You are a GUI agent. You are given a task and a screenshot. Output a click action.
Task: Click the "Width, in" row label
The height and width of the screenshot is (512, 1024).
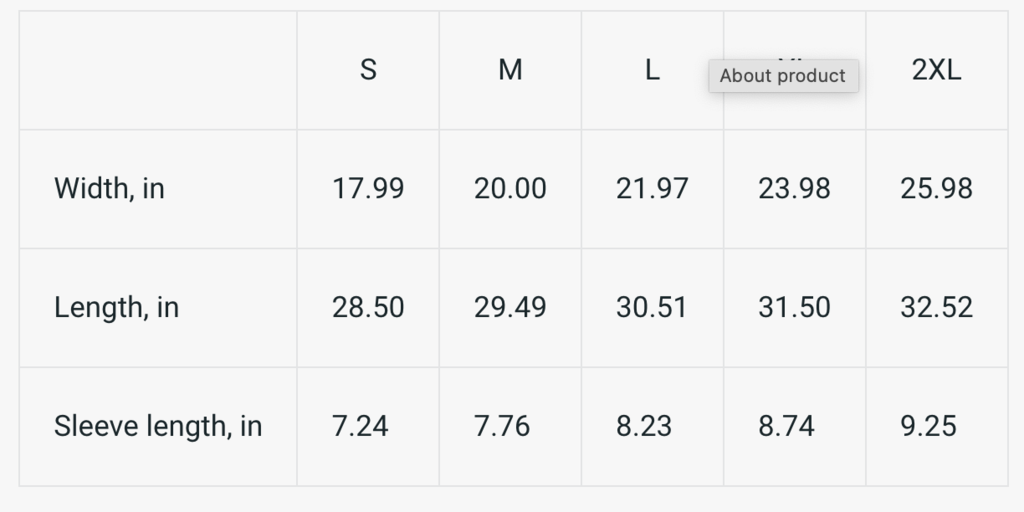pyautogui.click(x=109, y=188)
